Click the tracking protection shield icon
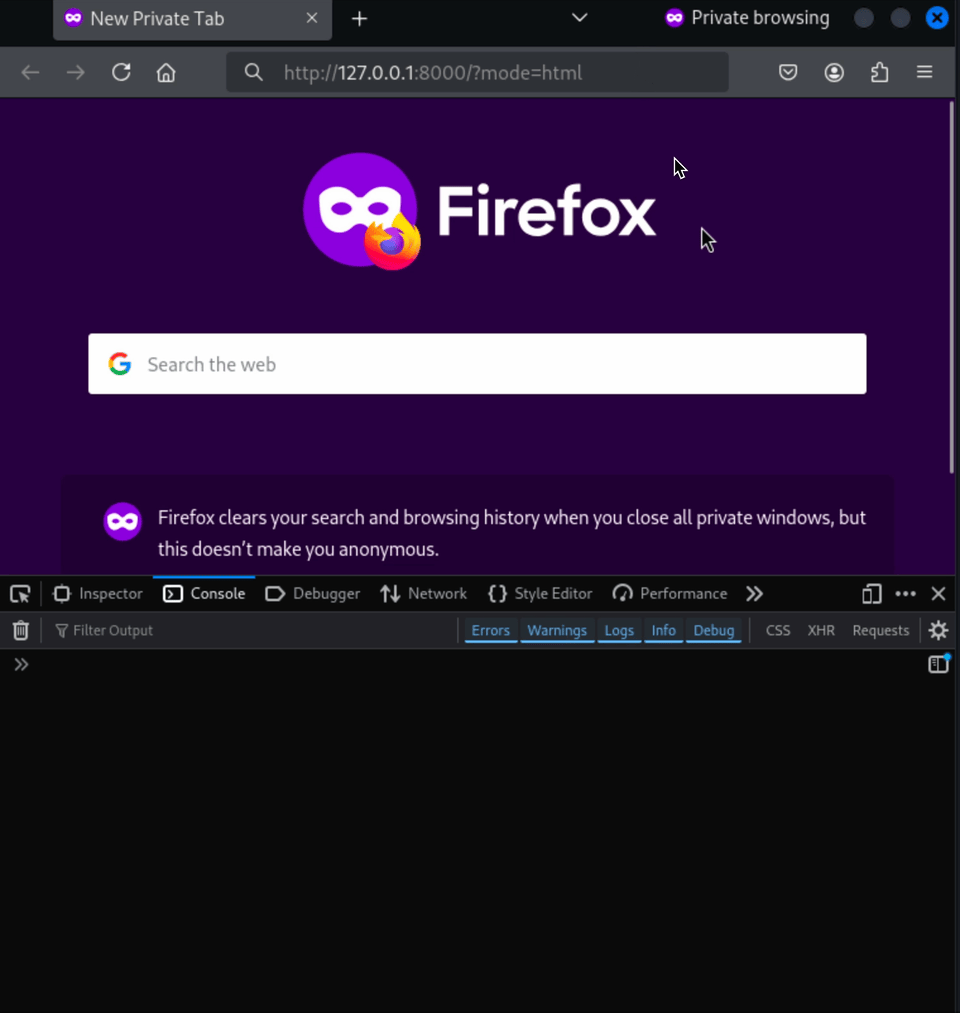The image size is (960, 1013). [x=788, y=71]
